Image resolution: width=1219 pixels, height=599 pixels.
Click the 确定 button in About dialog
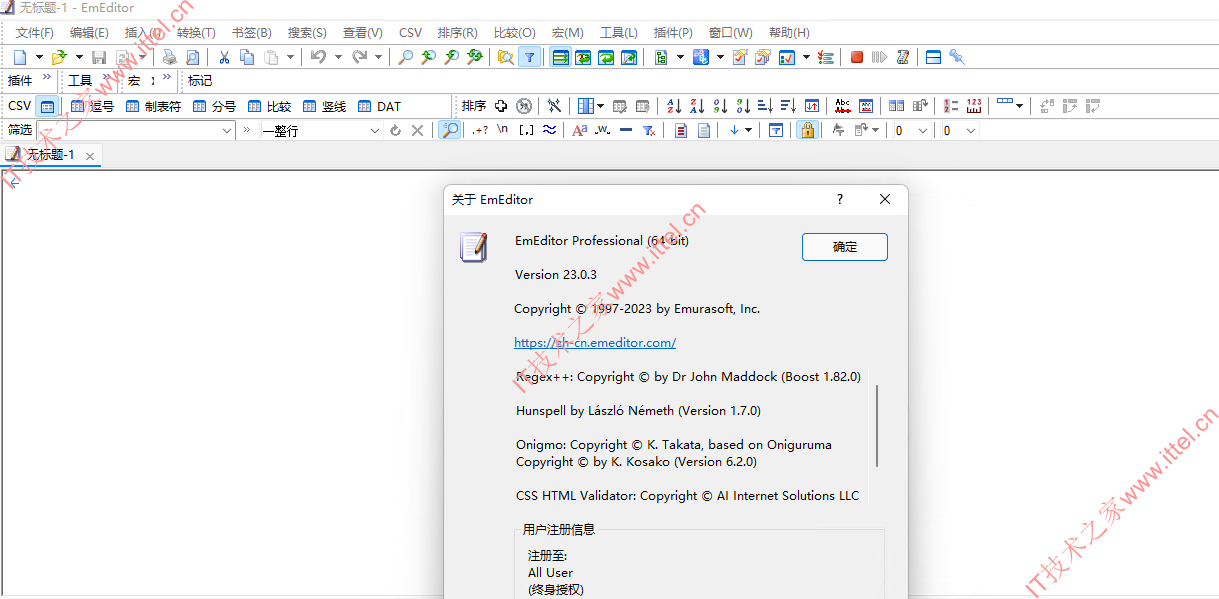845,247
